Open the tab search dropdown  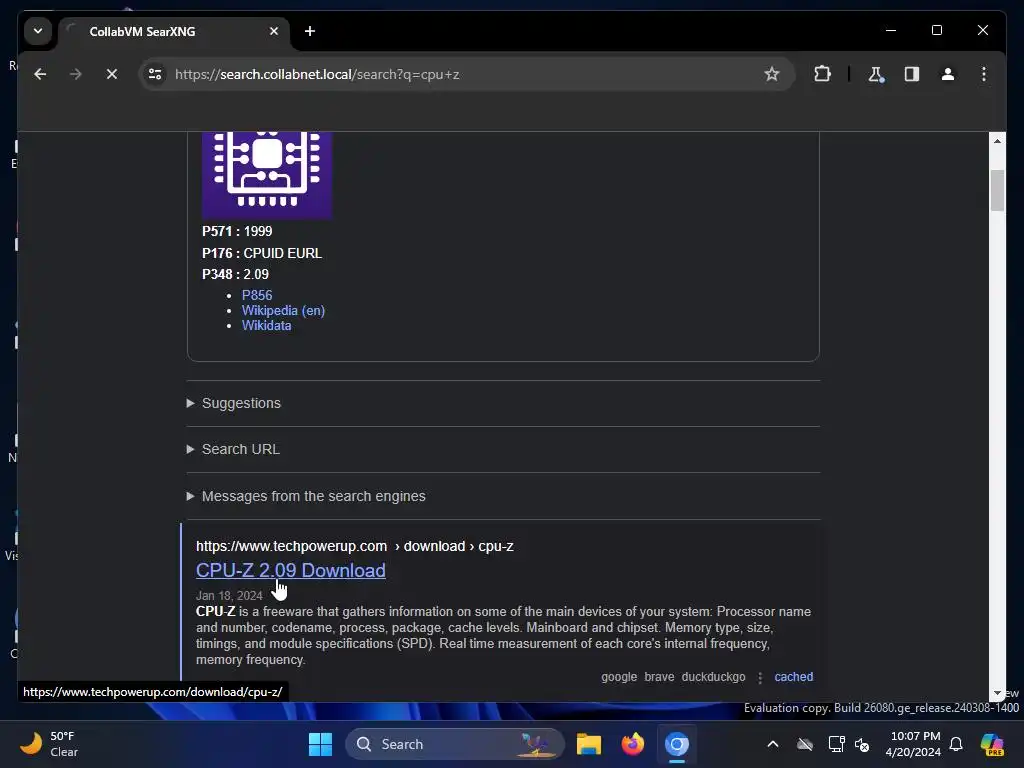pyautogui.click(x=38, y=31)
